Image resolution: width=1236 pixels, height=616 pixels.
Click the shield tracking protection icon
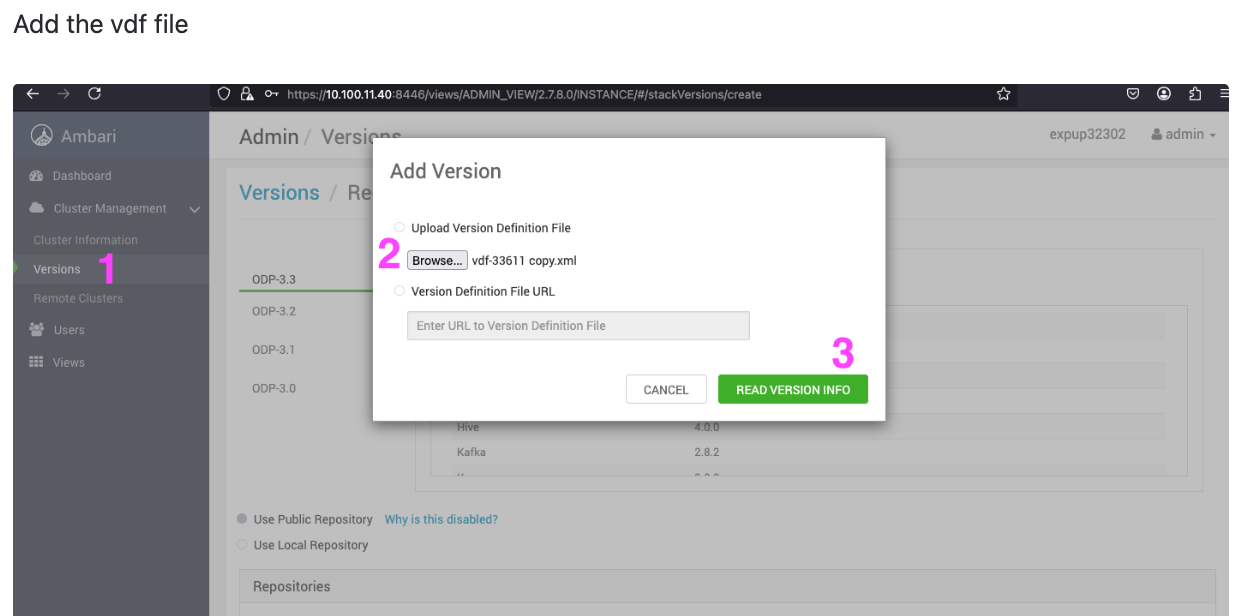(225, 94)
